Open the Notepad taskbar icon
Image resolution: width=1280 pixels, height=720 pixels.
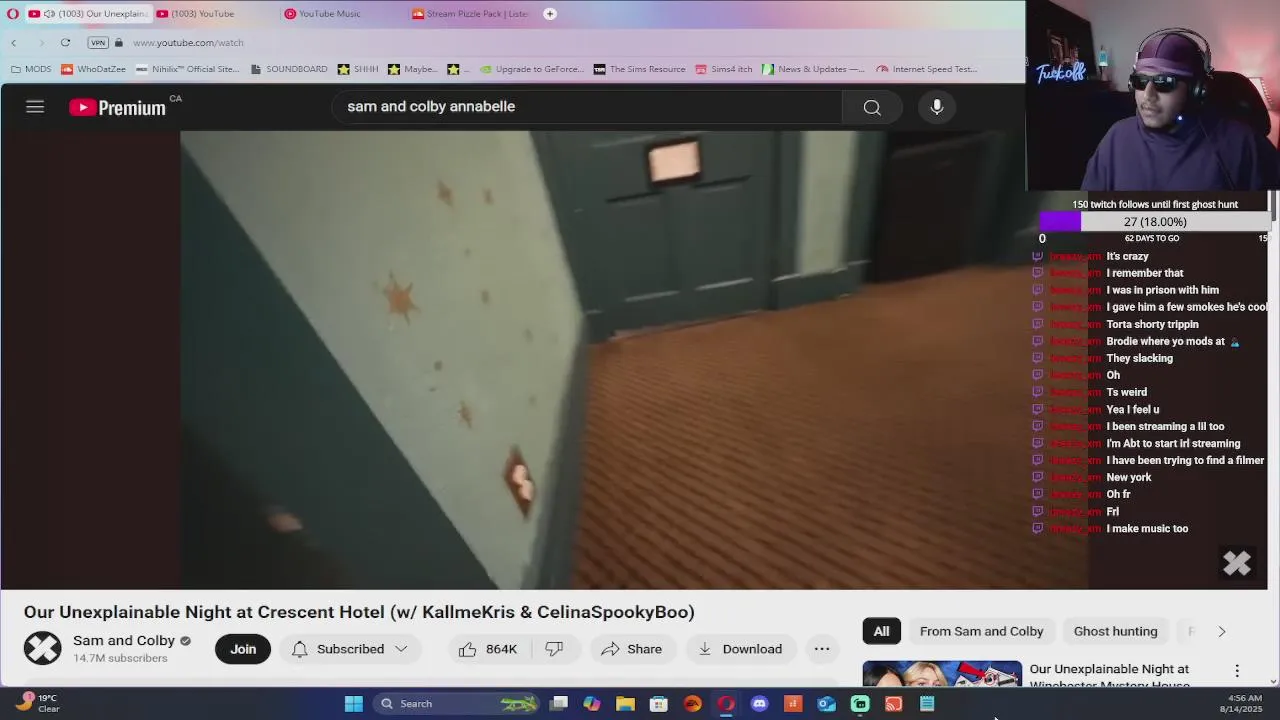click(927, 704)
